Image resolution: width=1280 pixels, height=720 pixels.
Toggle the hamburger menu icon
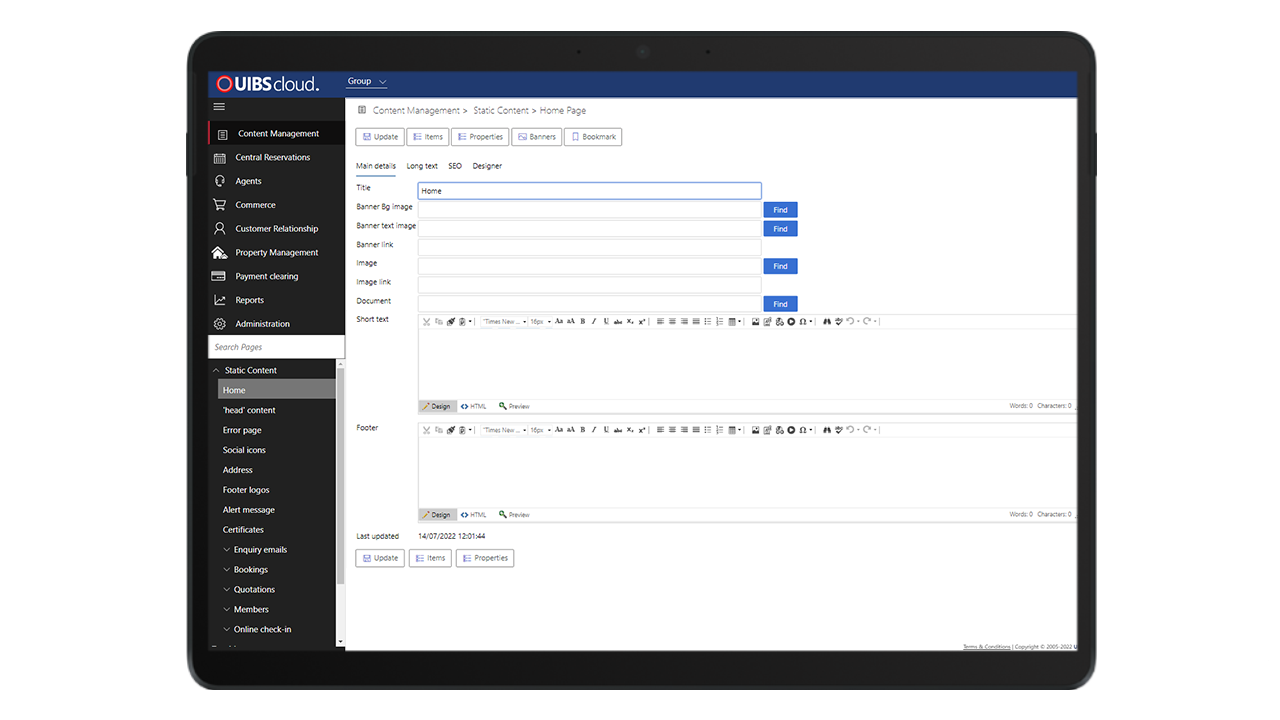coord(219,107)
